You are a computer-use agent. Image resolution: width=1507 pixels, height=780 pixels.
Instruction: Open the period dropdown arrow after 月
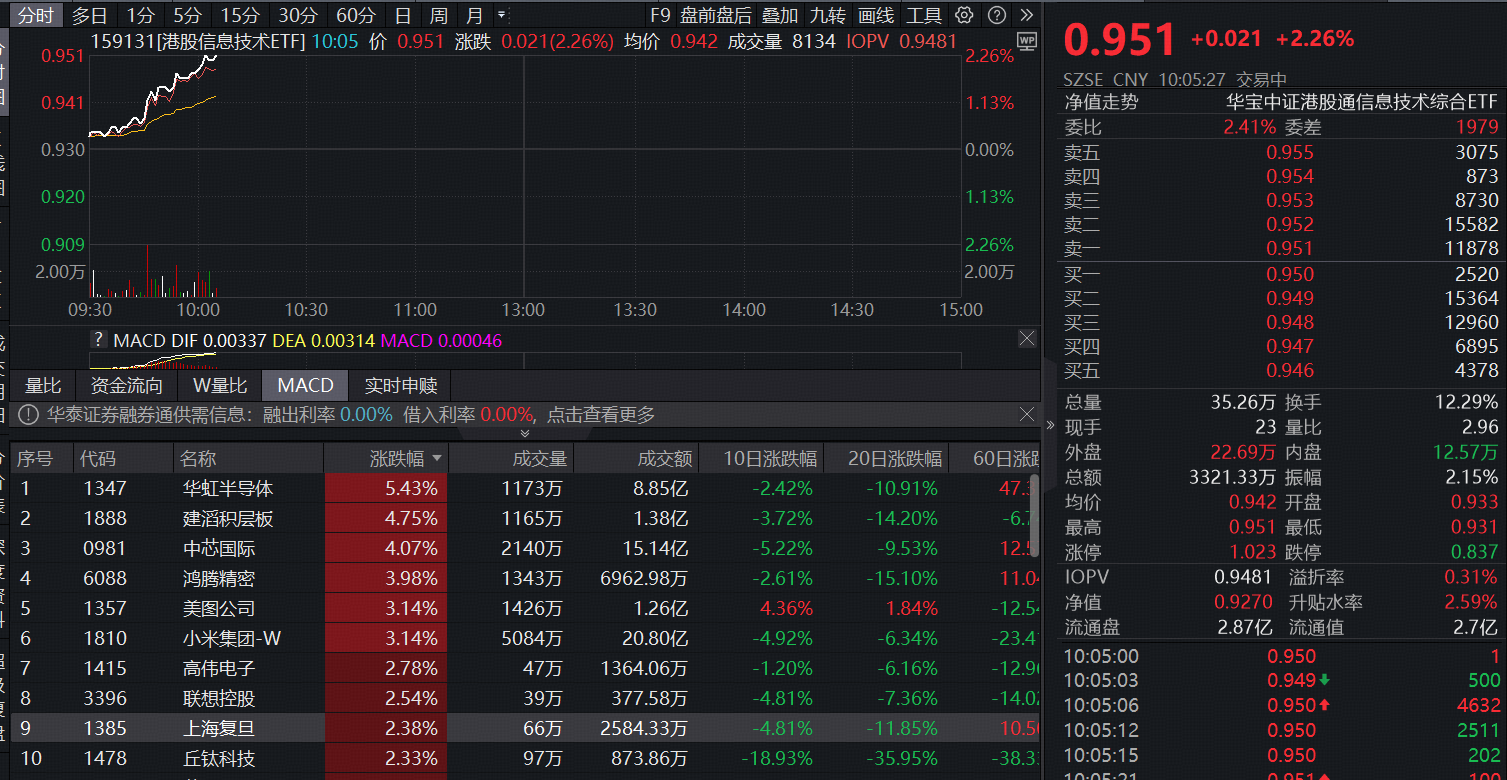[499, 15]
